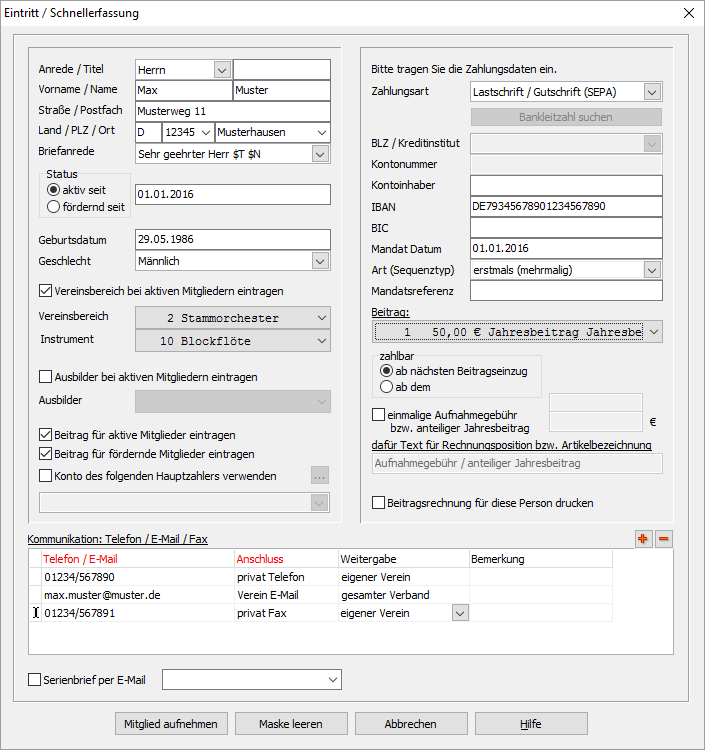The image size is (705, 750).
Task: Click the 'Mitglied aufnehmen' button
Action: click(170, 724)
